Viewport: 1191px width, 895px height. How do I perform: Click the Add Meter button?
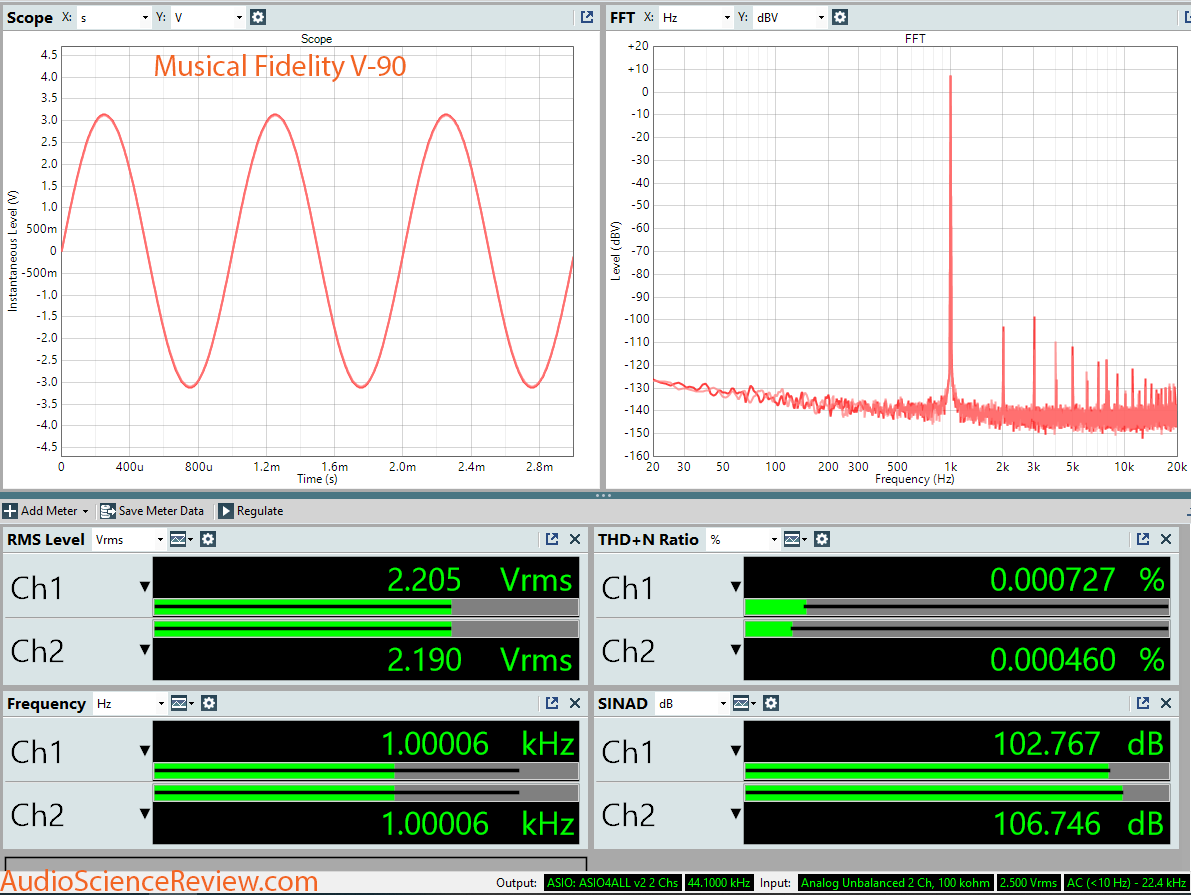(46, 511)
